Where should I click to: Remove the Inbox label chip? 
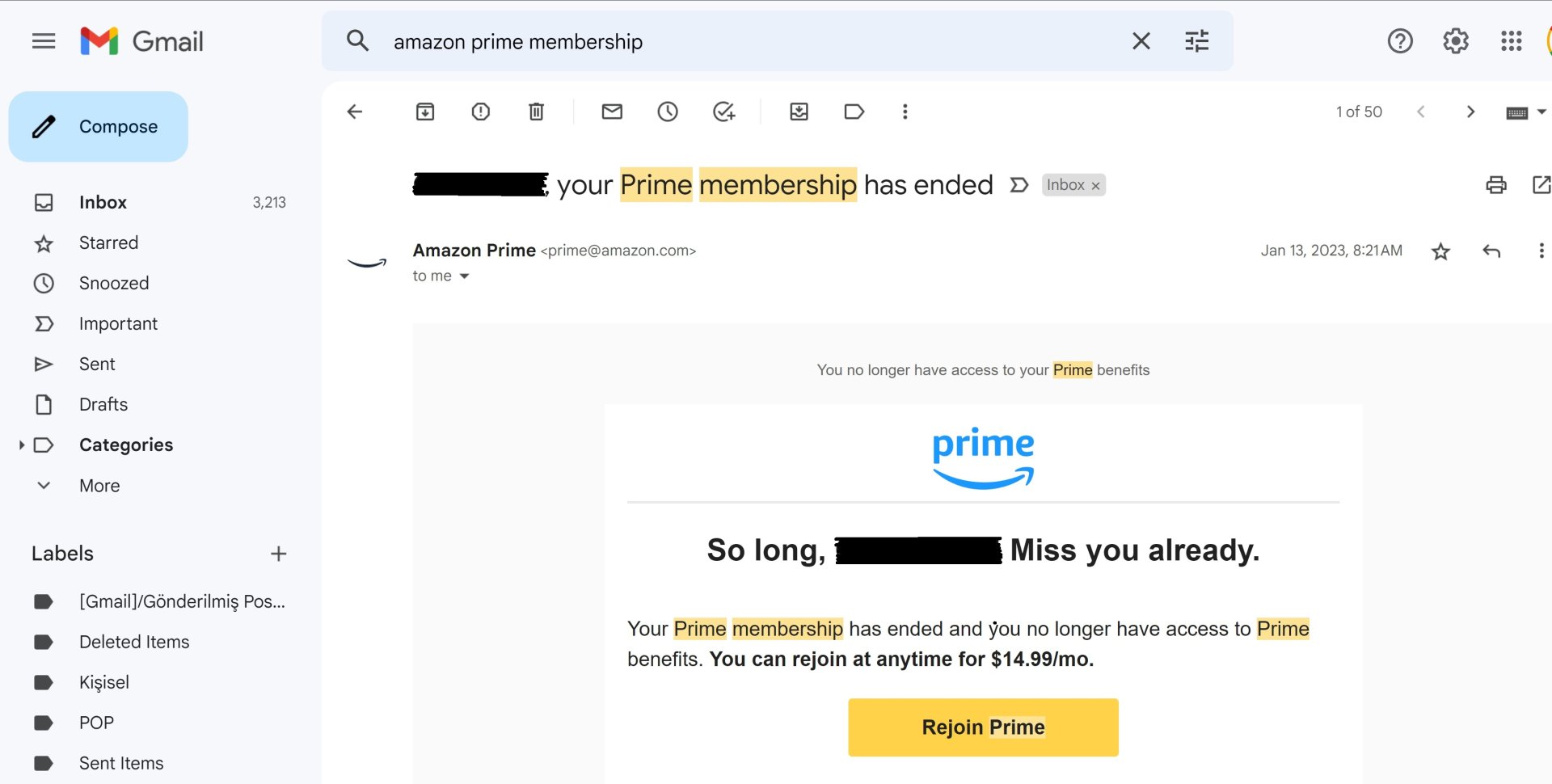tap(1095, 185)
